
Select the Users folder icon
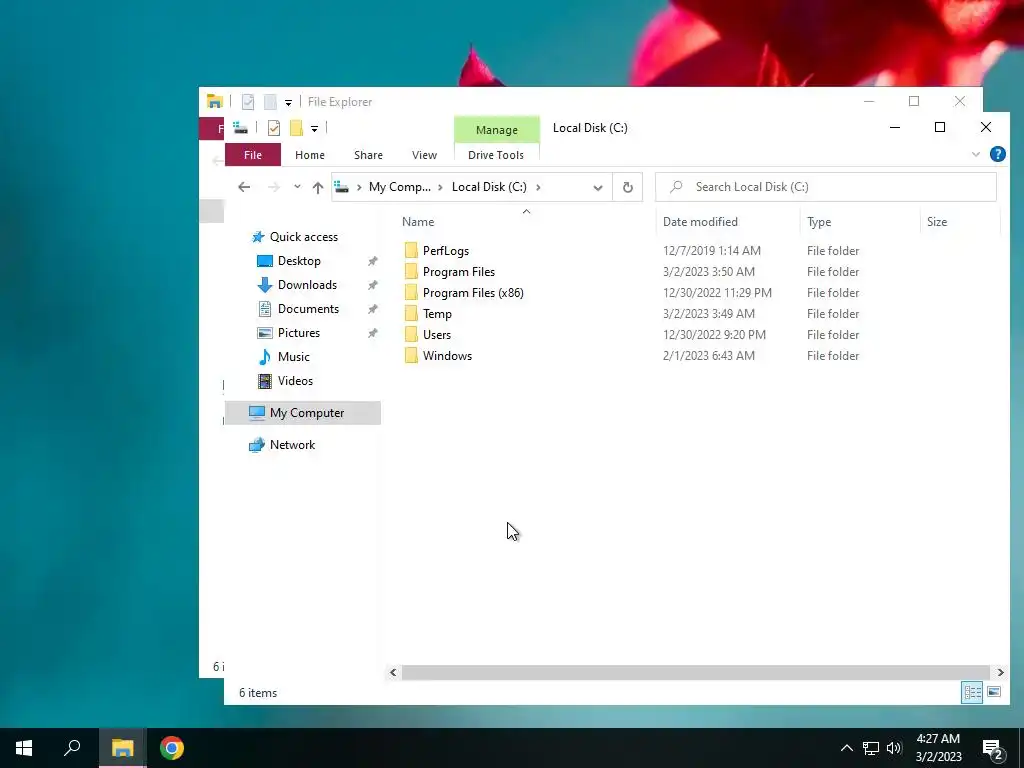click(x=411, y=334)
